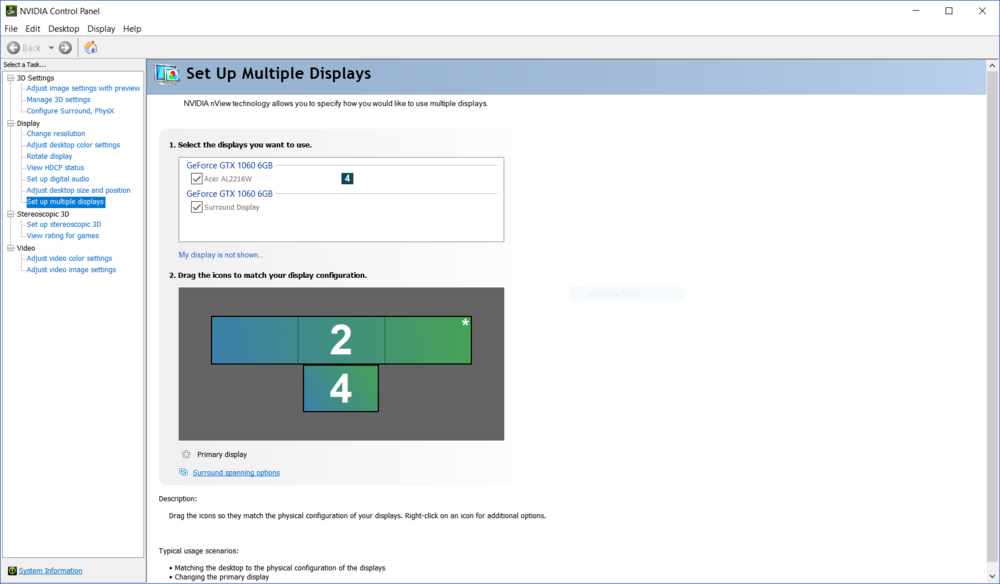Select View rating for games

(x=62, y=236)
